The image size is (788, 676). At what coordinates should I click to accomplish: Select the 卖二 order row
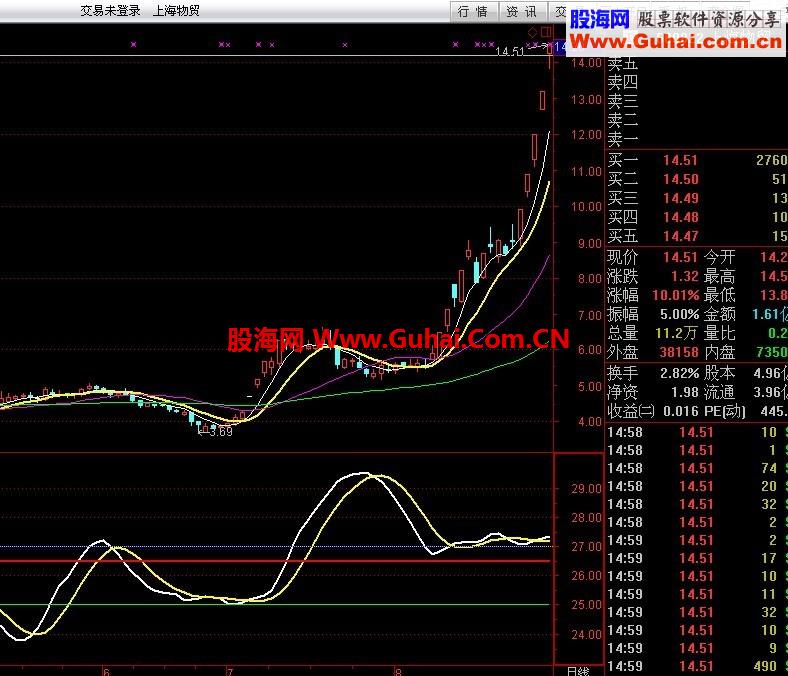pos(697,120)
